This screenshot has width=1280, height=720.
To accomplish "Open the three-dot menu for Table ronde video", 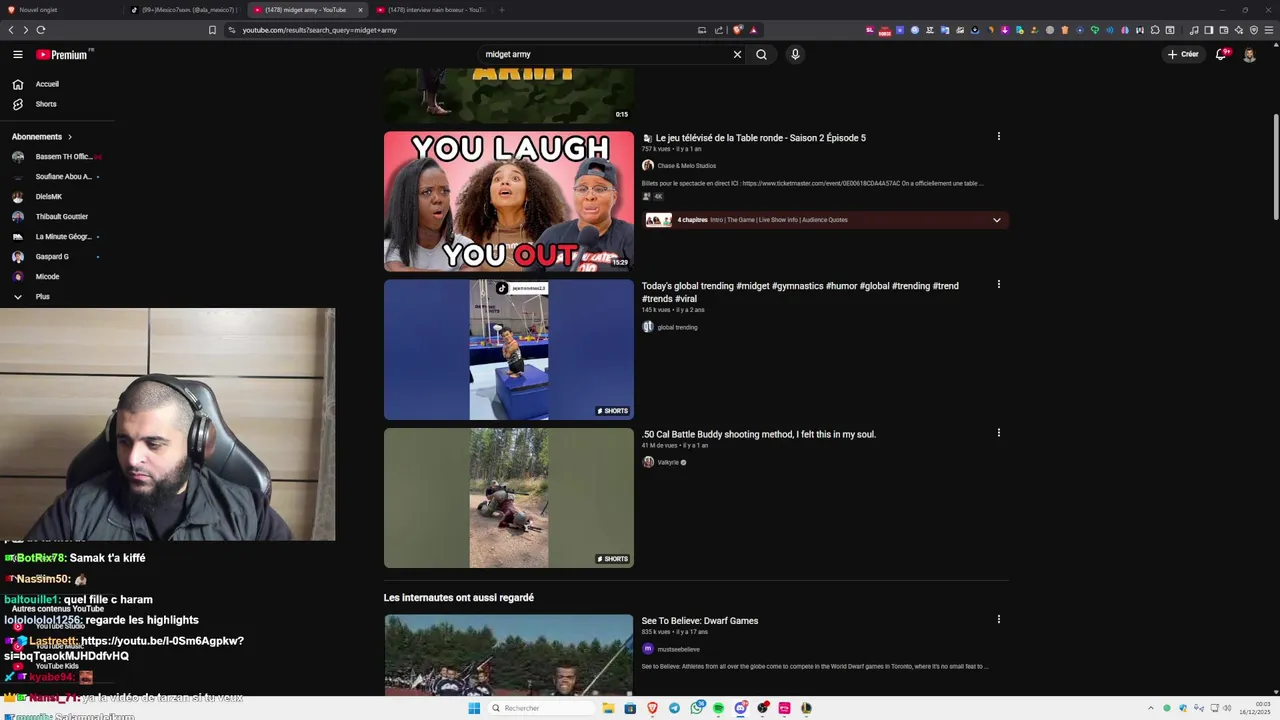I will click(x=998, y=136).
